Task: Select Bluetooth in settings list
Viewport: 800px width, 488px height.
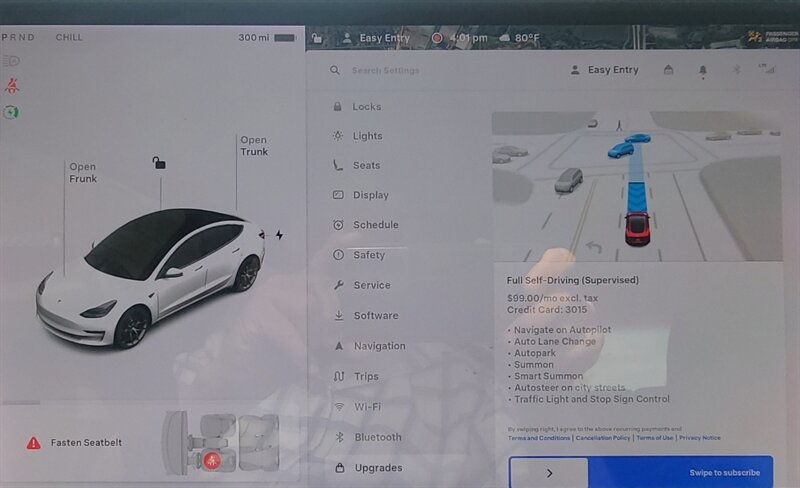Action: [x=368, y=437]
